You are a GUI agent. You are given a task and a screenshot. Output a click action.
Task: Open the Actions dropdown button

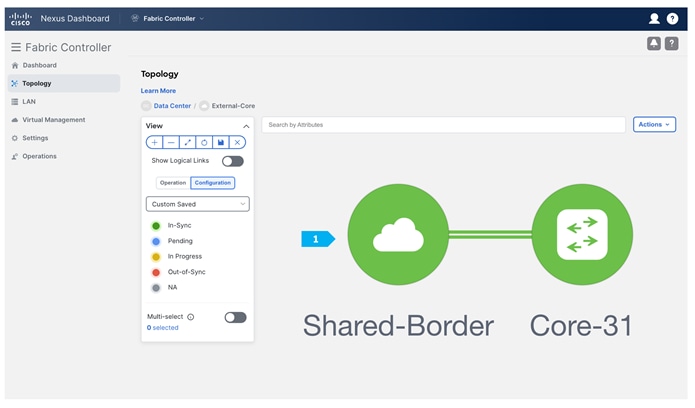click(x=654, y=125)
